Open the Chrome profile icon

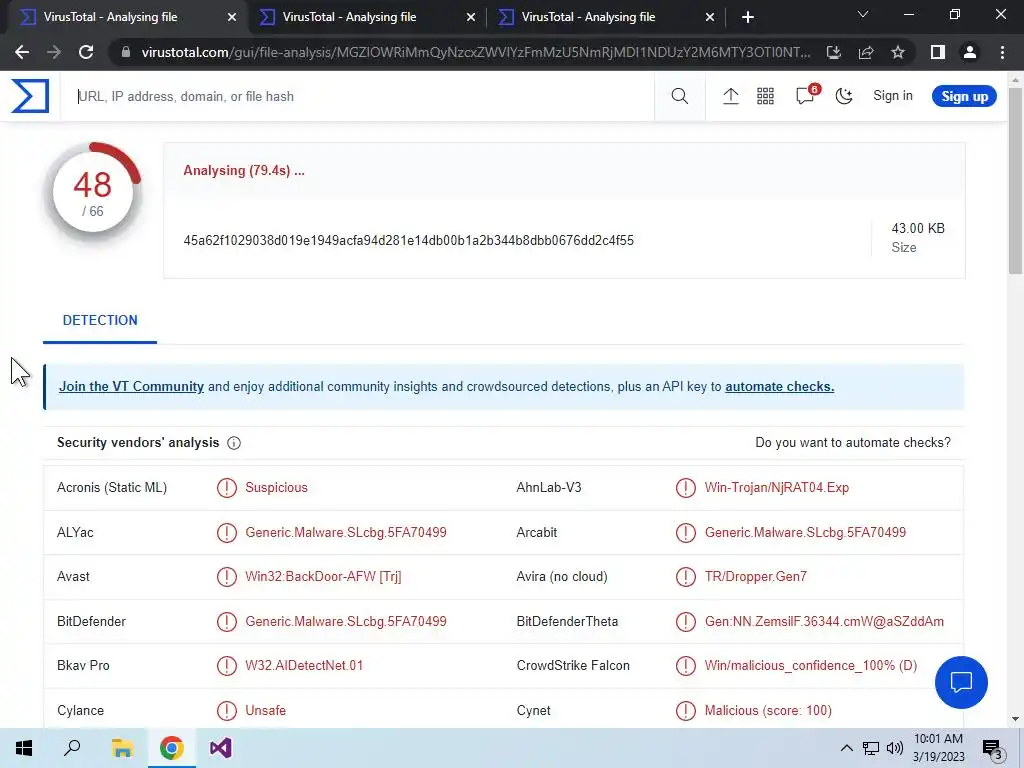[x=970, y=52]
